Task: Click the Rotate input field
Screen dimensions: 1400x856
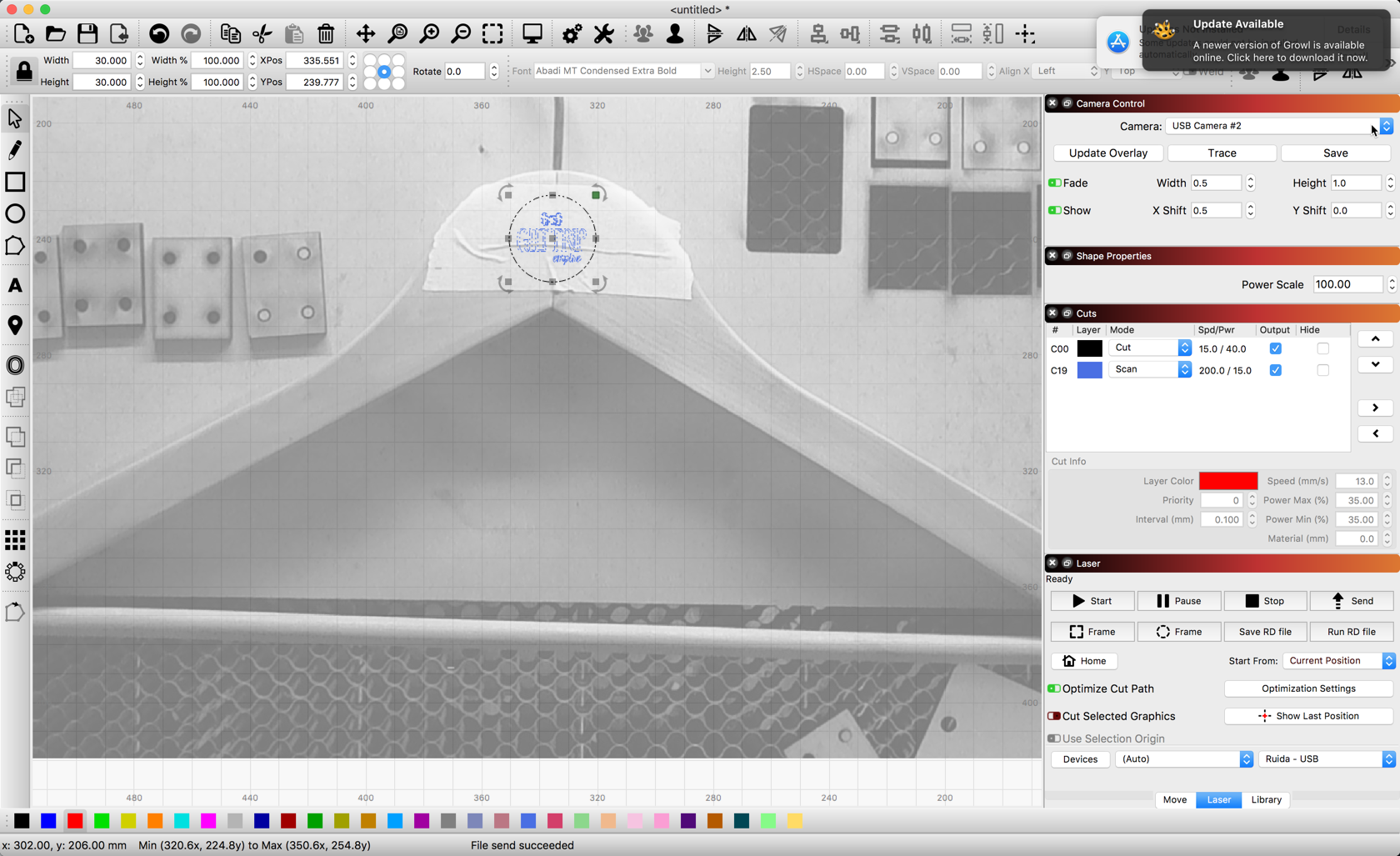Action: (465, 72)
